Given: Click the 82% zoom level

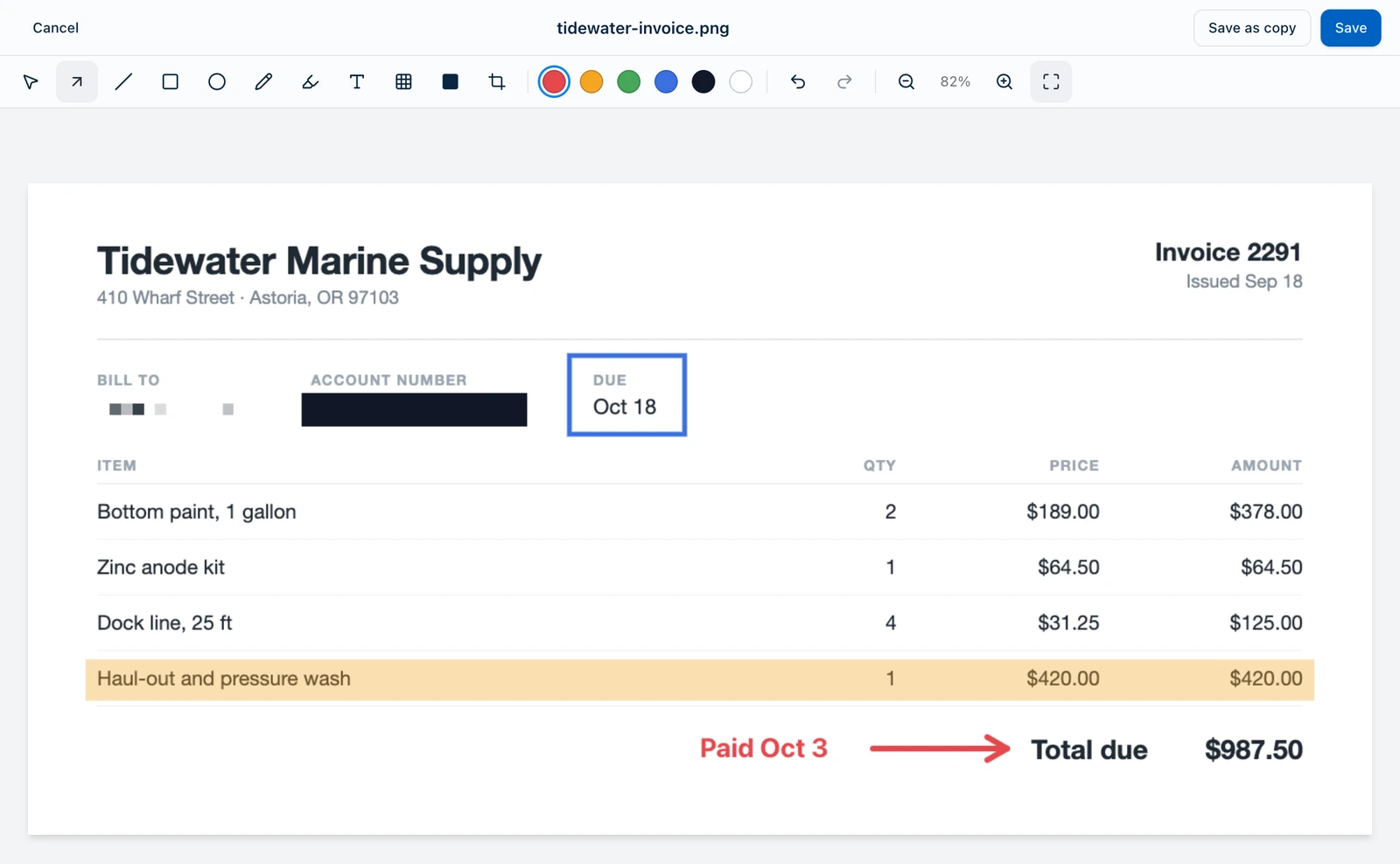Looking at the screenshot, I should (x=955, y=81).
